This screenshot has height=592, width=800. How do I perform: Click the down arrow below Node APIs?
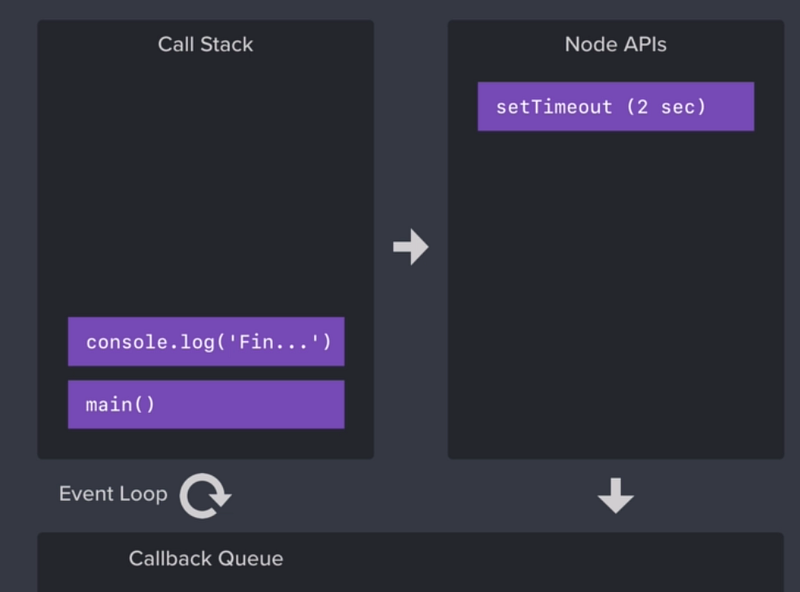tap(616, 496)
